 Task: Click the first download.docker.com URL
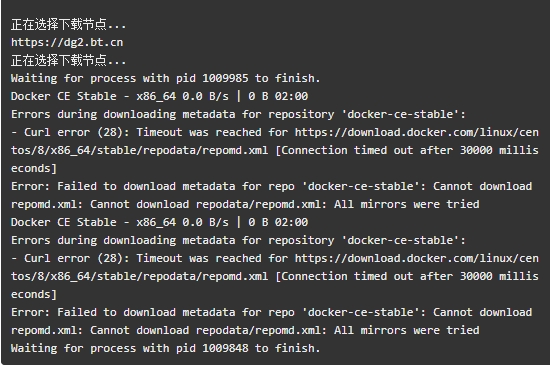pos(416,132)
